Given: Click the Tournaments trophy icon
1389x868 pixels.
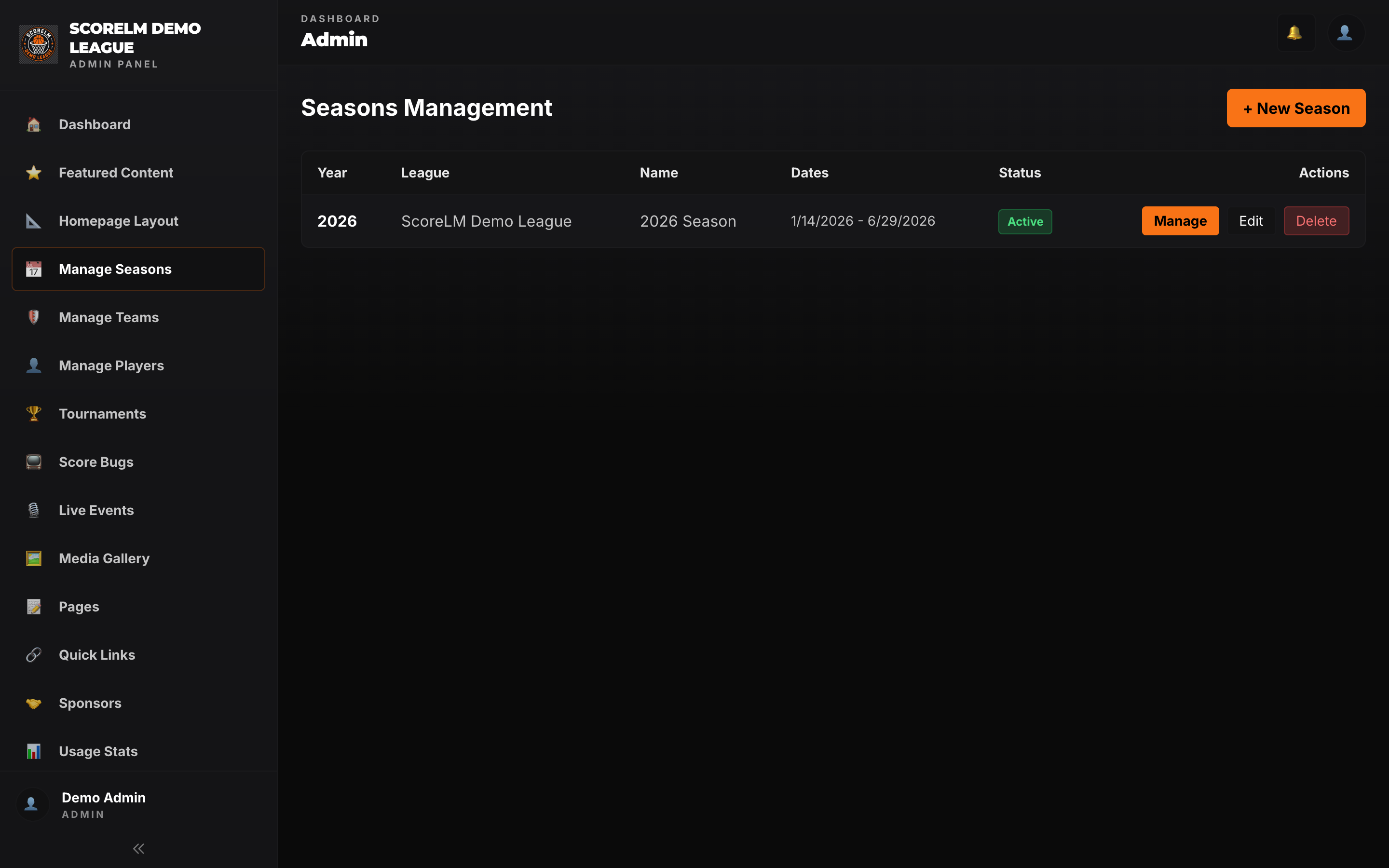Looking at the screenshot, I should [x=34, y=414].
